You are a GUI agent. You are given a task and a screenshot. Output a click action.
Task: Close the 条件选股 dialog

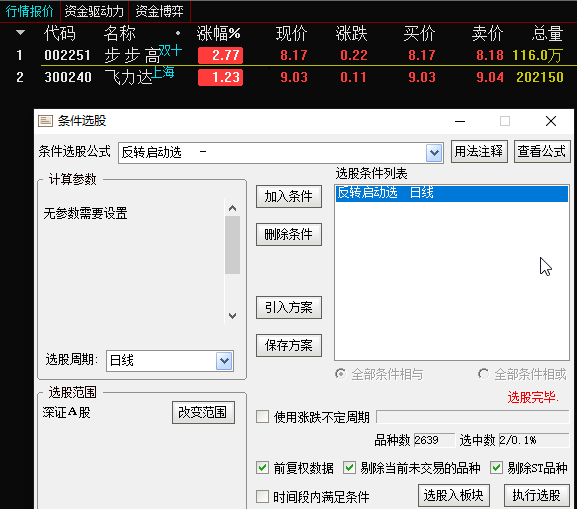pyautogui.click(x=551, y=121)
